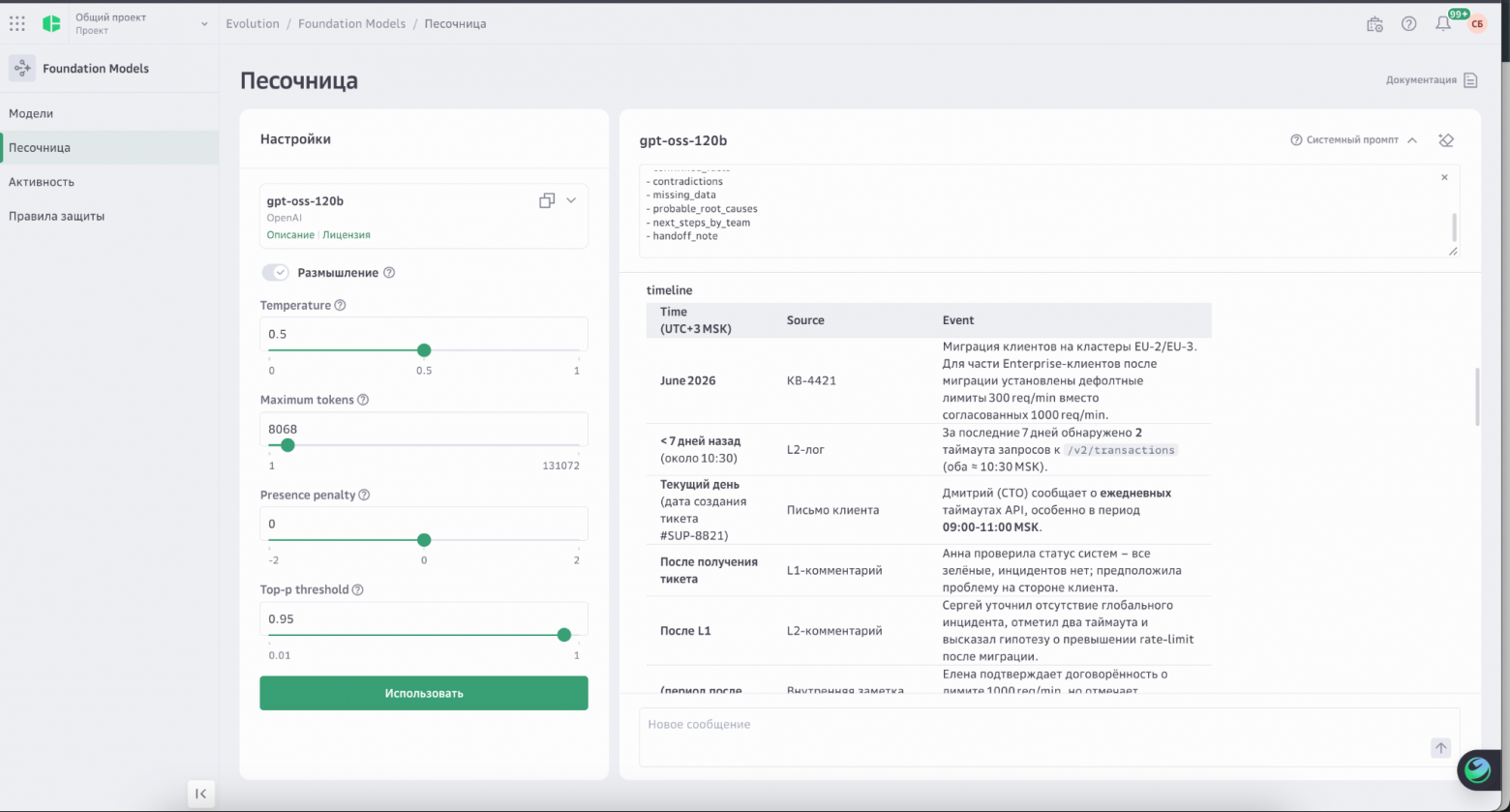The height and width of the screenshot is (812, 1510).
Task: Adjust the Temperature slider handle
Action: 424,350
